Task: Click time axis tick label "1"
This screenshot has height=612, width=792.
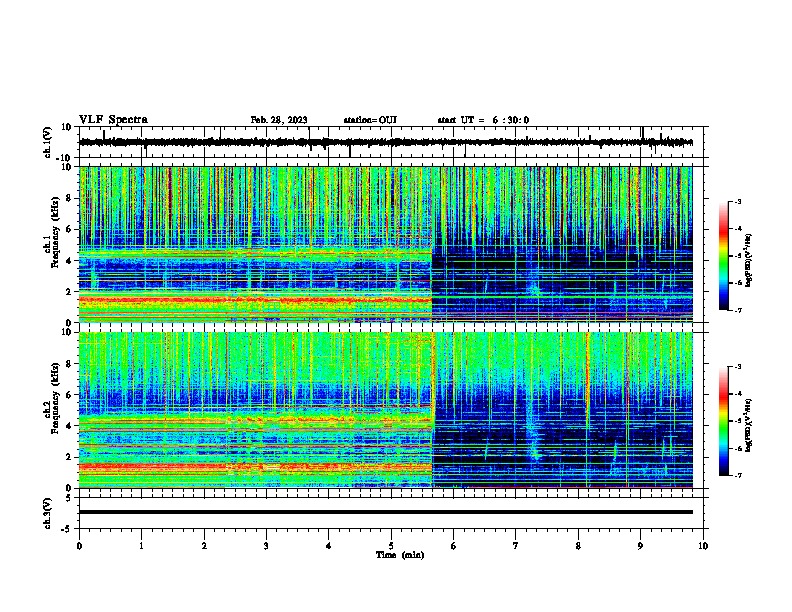Action: [141, 546]
